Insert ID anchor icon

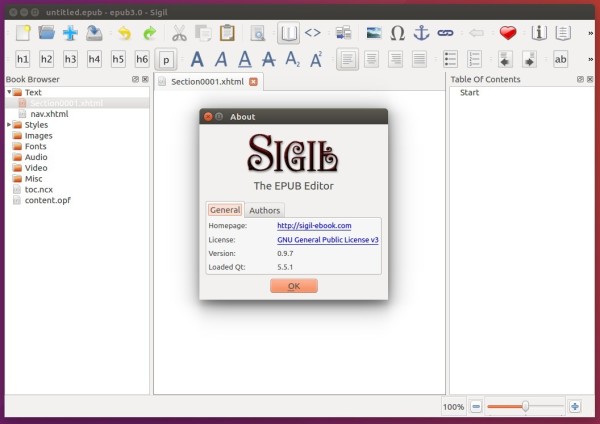pos(421,33)
